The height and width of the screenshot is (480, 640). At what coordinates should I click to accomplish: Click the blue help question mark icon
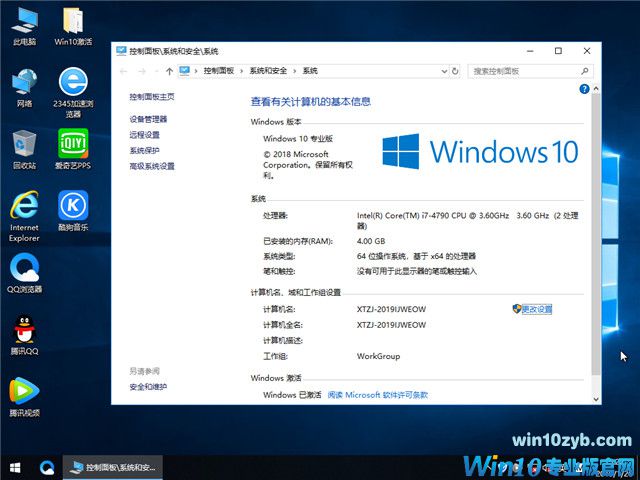[584, 89]
